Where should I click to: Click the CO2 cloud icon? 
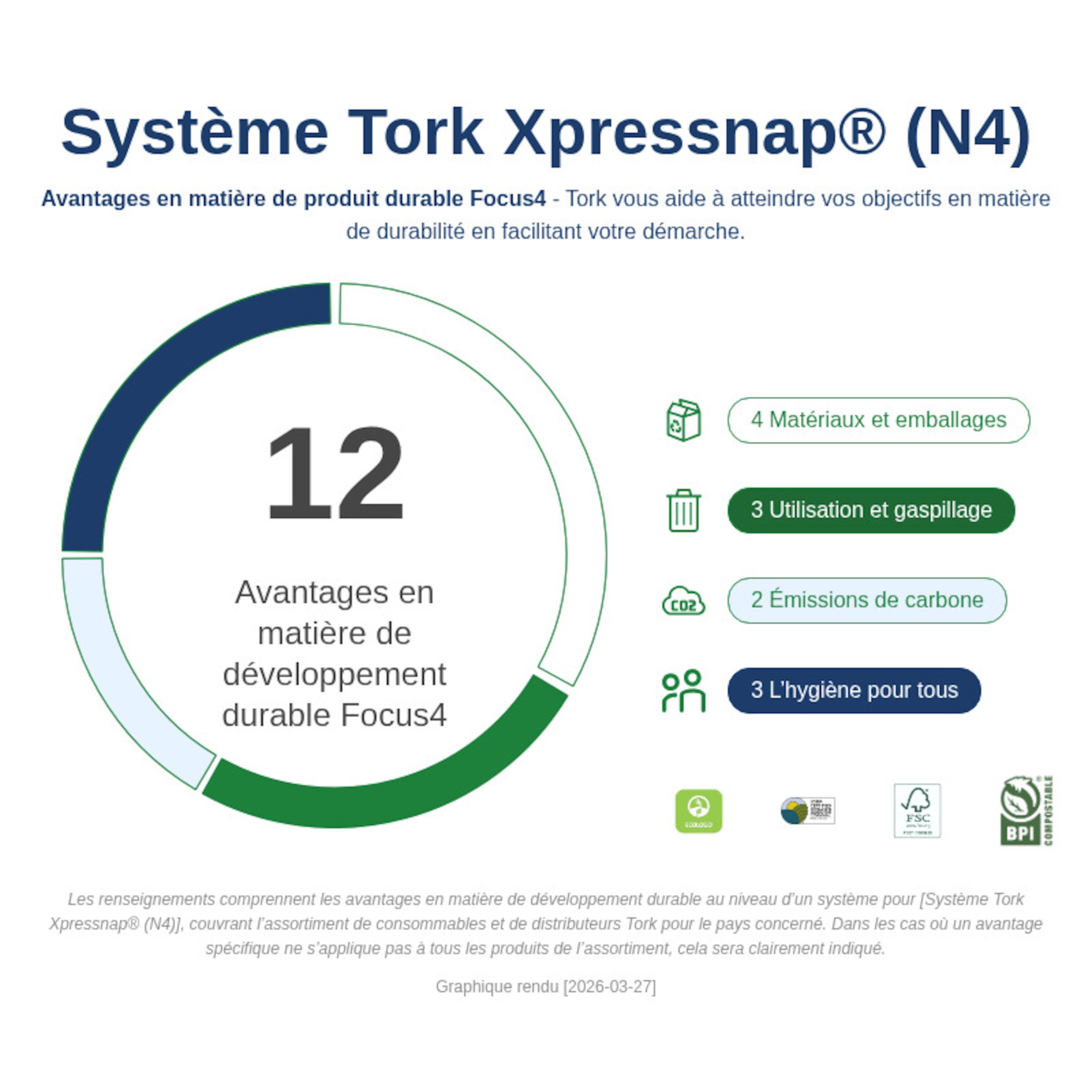(684, 600)
